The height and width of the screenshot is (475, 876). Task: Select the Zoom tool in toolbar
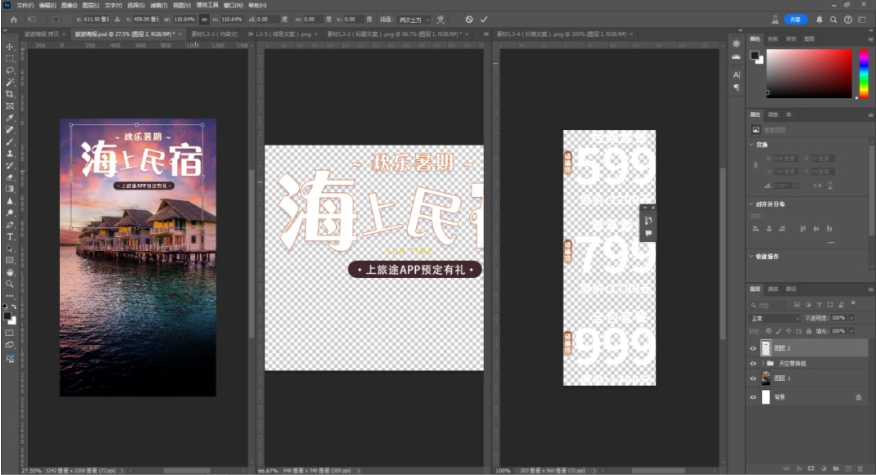[x=10, y=283]
